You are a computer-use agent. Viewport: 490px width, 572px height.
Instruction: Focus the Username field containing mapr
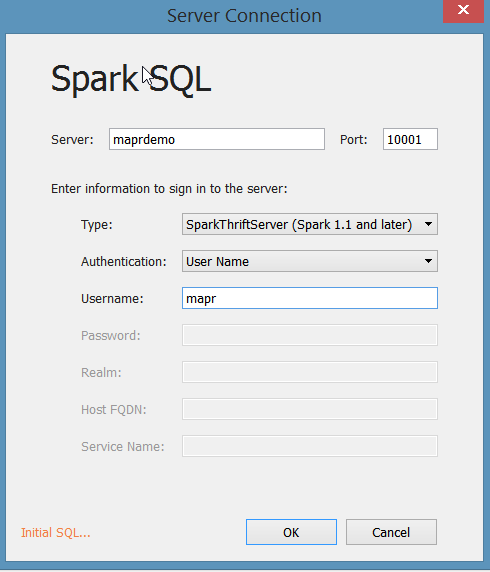310,298
